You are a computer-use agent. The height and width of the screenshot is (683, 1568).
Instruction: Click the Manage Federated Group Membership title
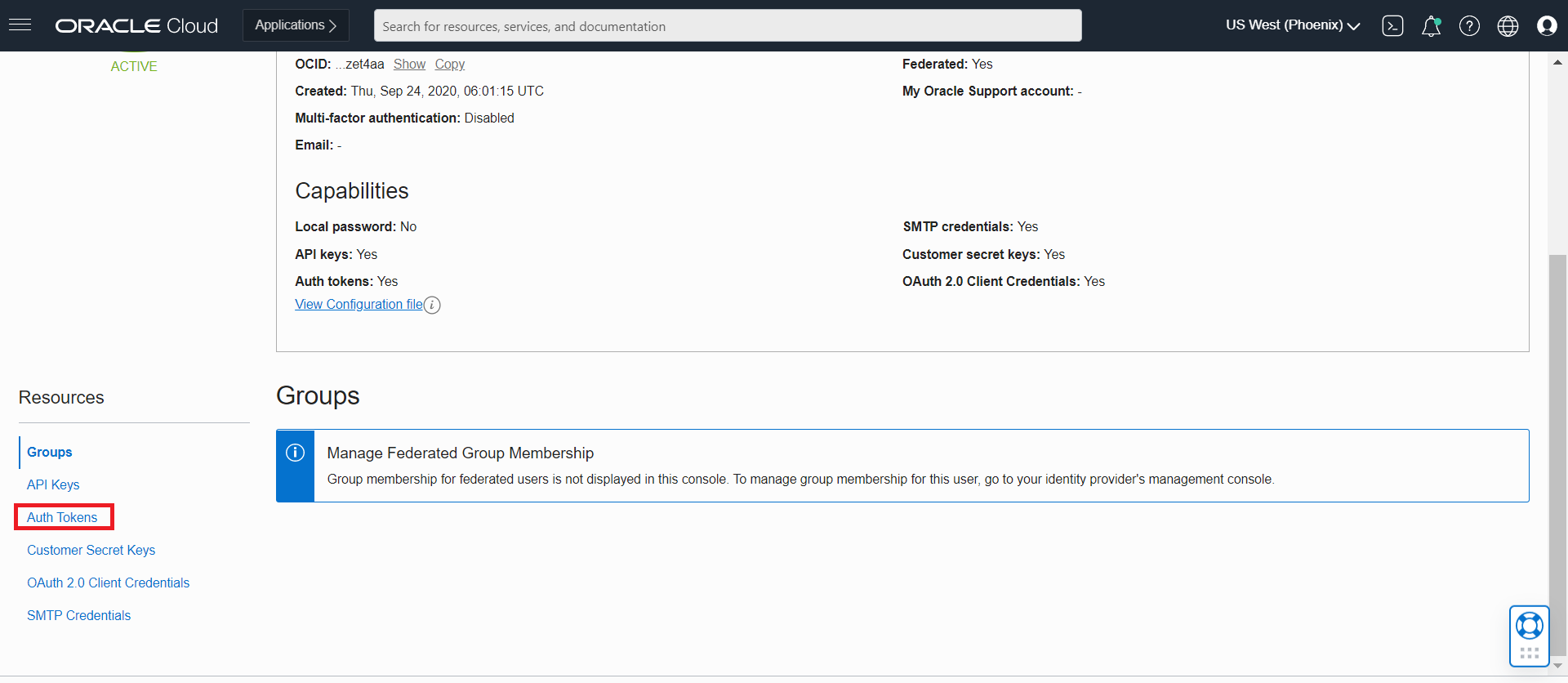click(461, 453)
